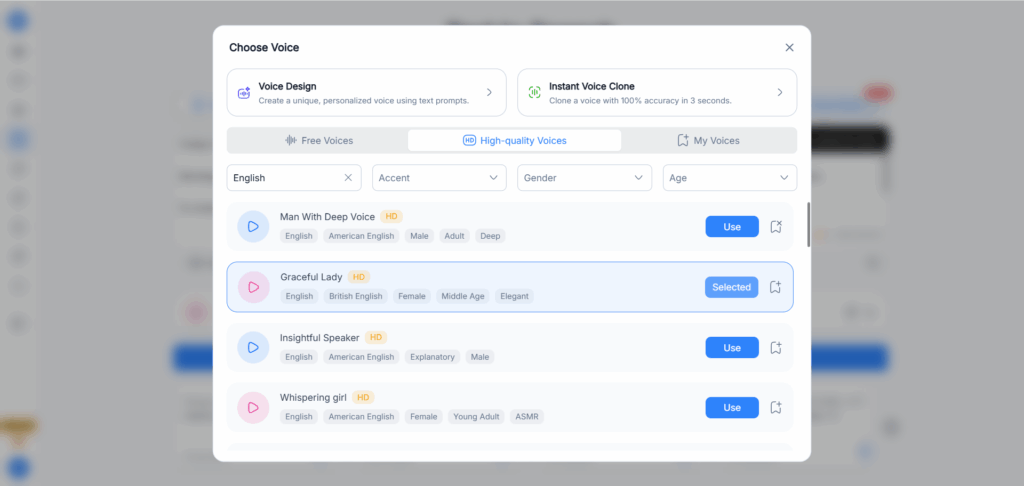Play the Man With Deep Voice preview
The image size is (1024, 486).
[x=253, y=227]
